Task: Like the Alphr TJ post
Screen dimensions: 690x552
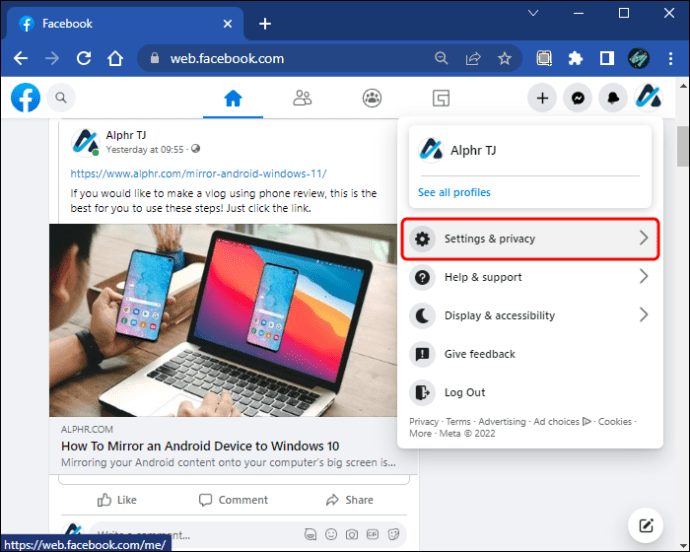Action: (117, 500)
